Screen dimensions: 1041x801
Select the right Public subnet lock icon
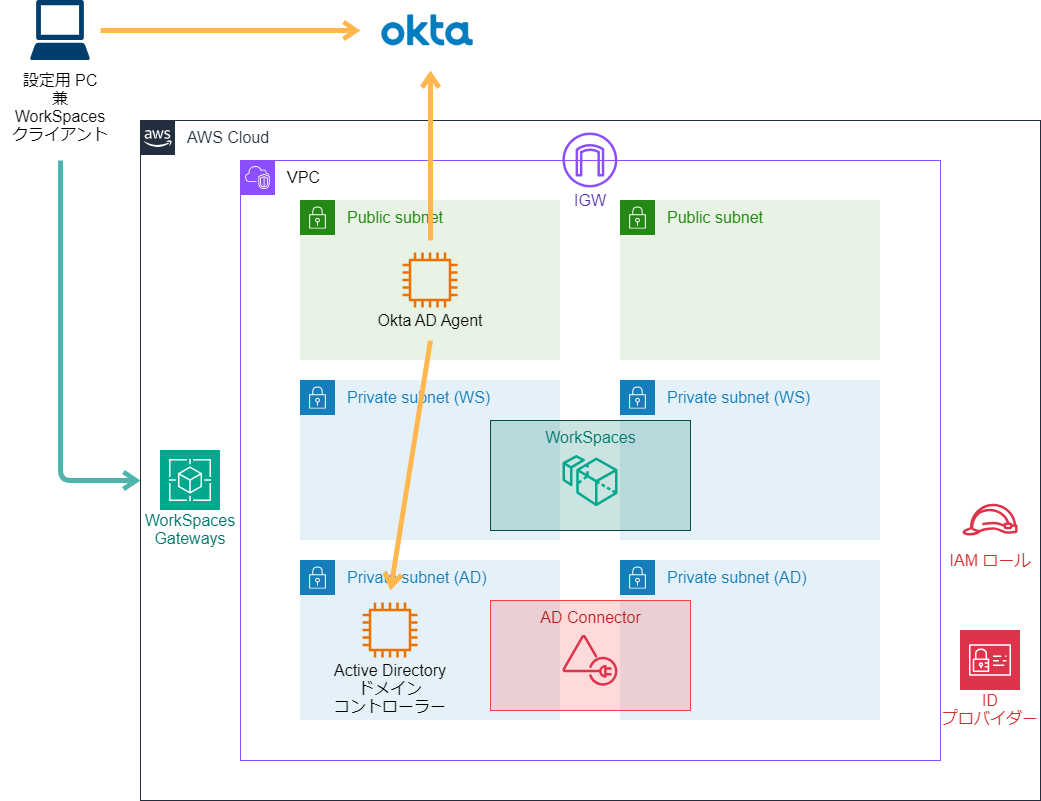point(637,217)
